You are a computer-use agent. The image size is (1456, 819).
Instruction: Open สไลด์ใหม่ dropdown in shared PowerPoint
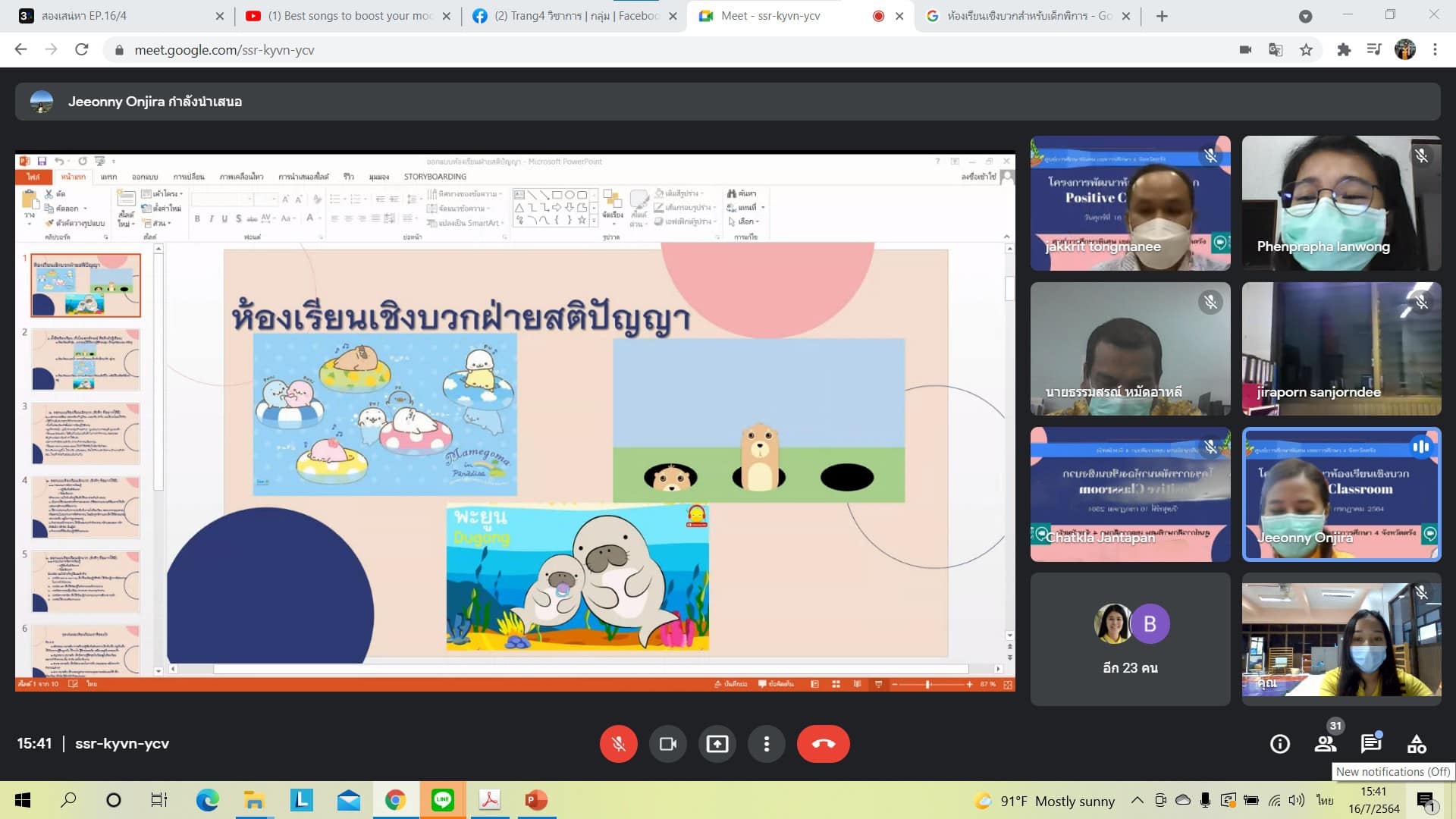click(x=126, y=220)
